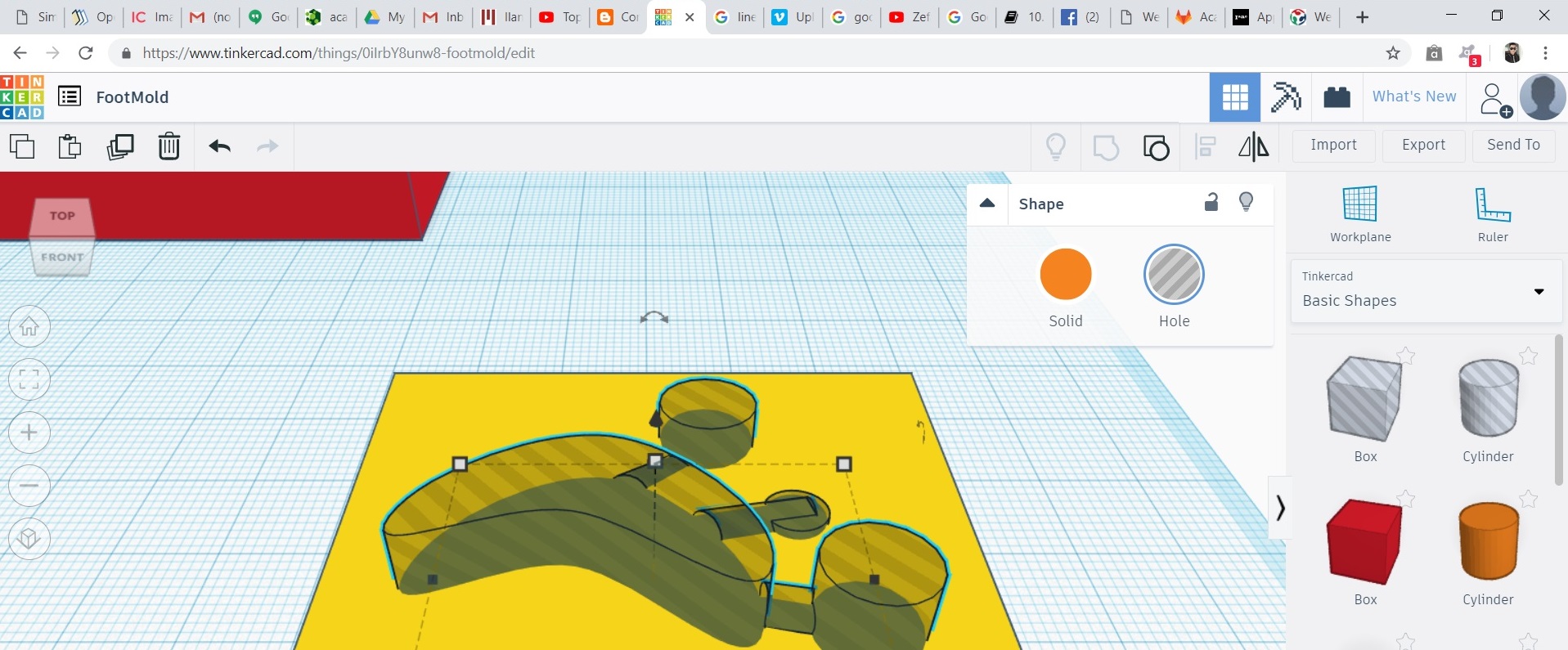This screenshot has height=650, width=1568.
Task: Switch to the Facebook '(2)' tab
Action: pyautogui.click(x=1081, y=17)
